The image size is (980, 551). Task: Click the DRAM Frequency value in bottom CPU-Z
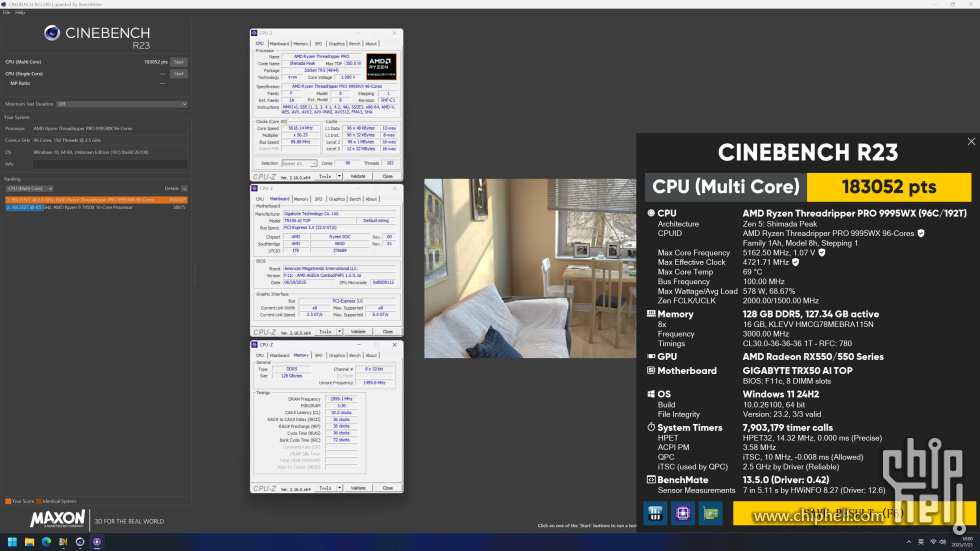[x=341, y=399]
